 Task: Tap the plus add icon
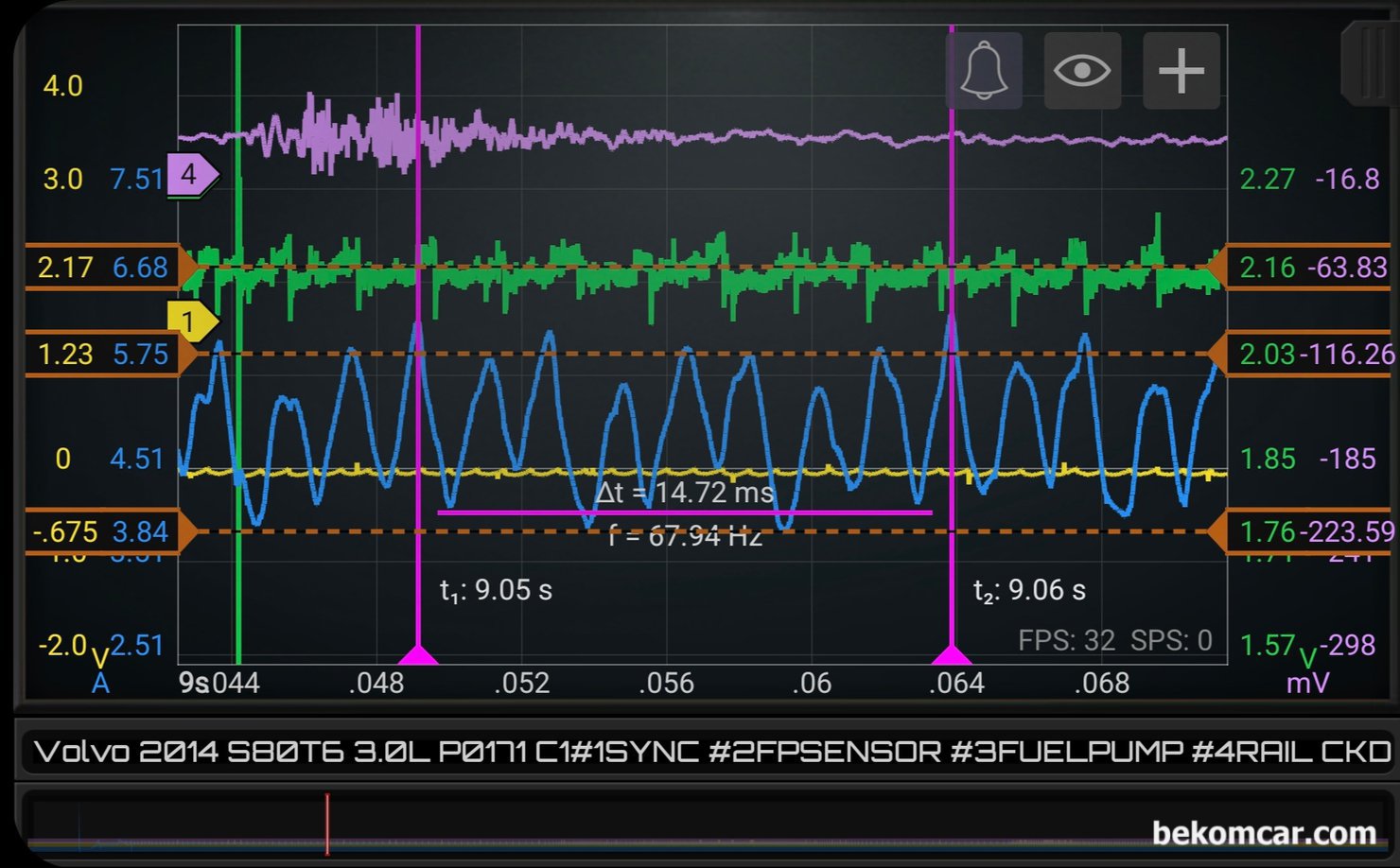[x=1181, y=70]
